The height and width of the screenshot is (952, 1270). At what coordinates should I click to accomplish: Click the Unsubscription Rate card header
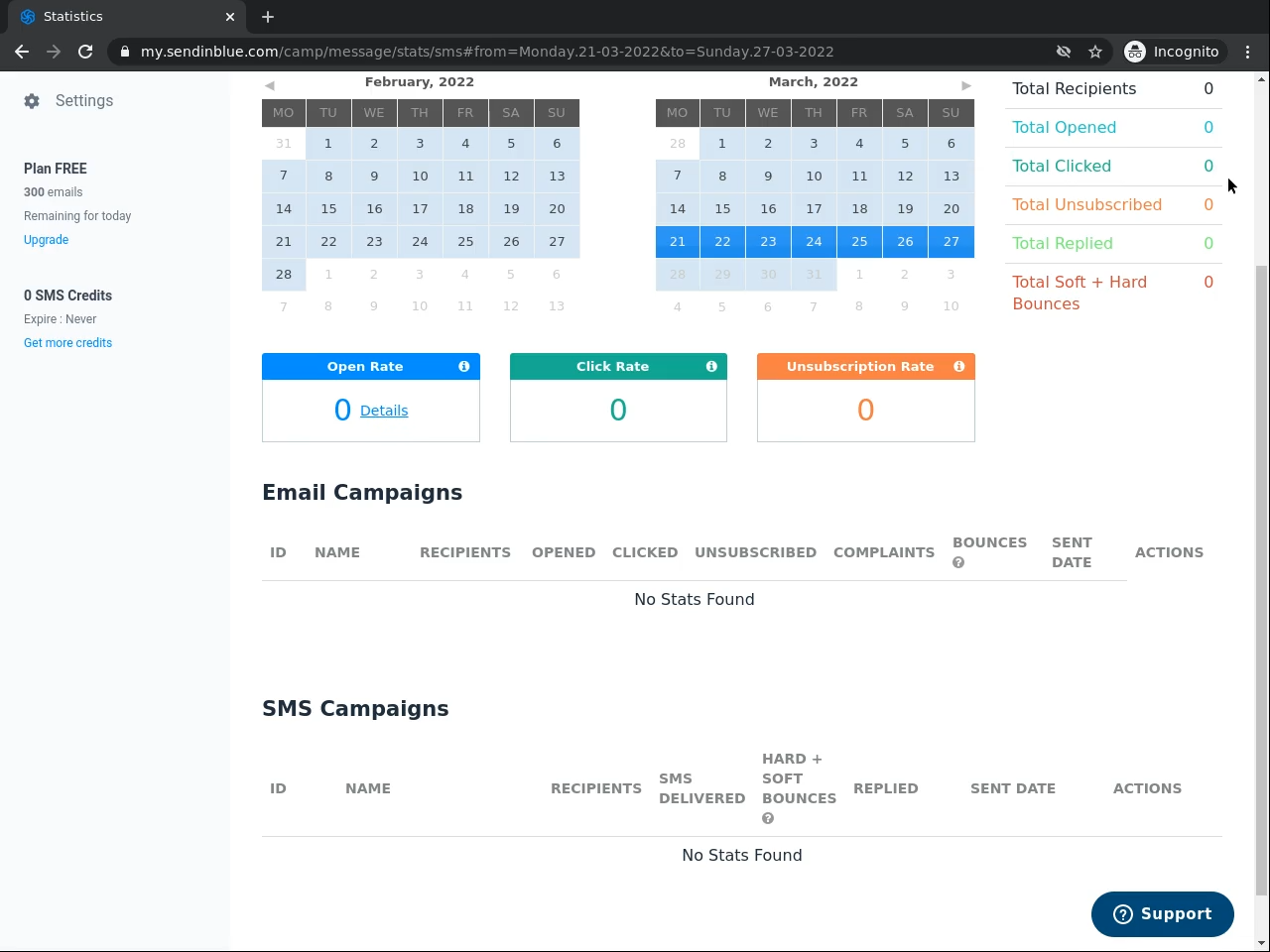[866, 367]
